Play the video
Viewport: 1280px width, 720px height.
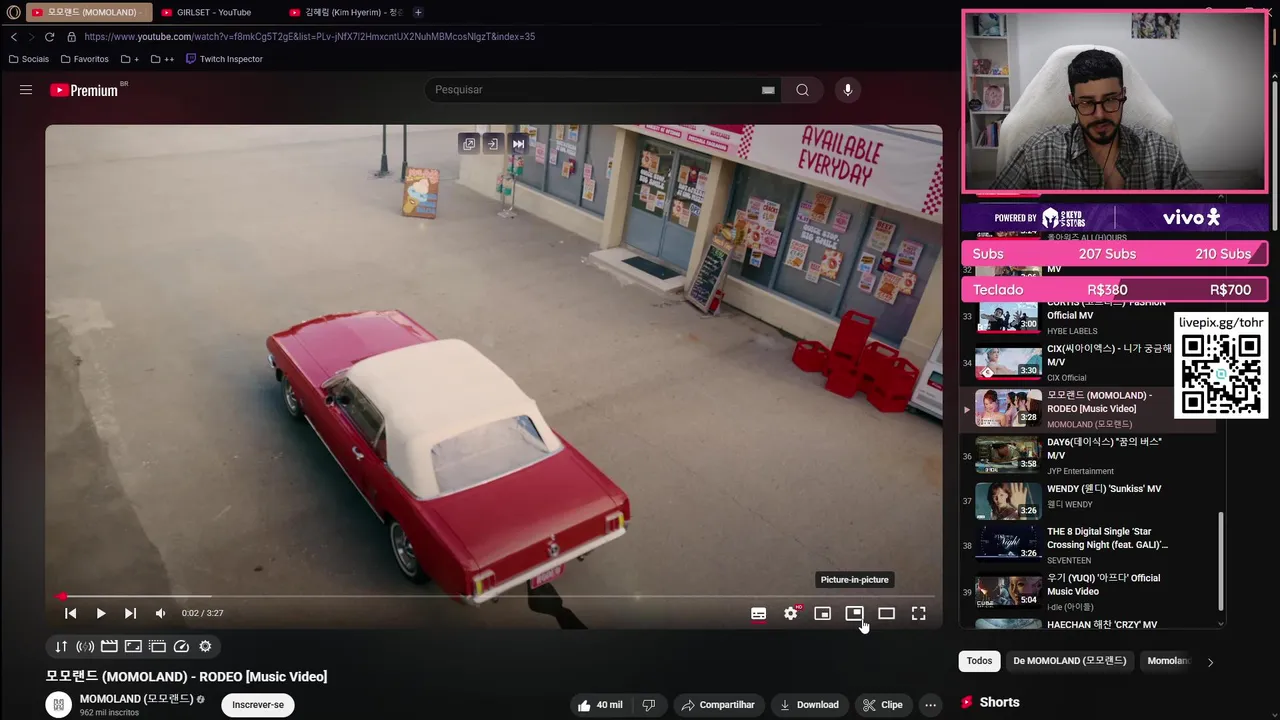tap(101, 613)
